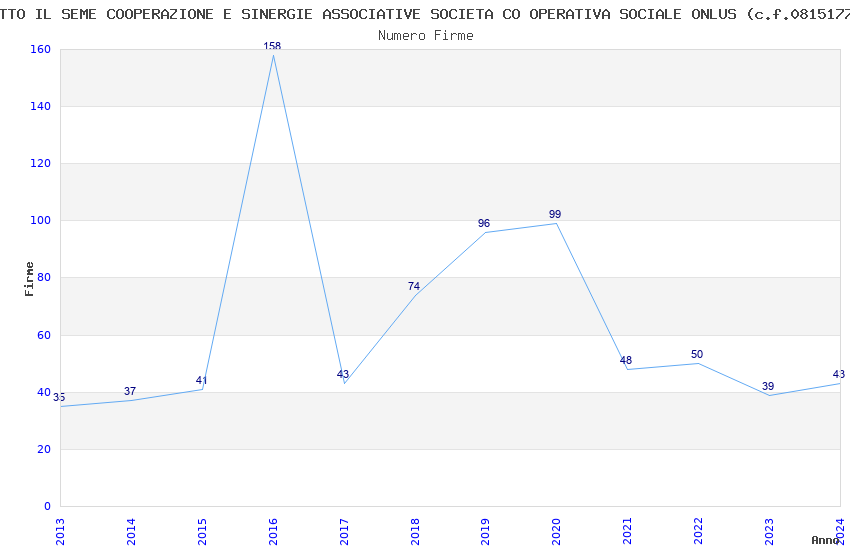Click the 39 data label for 2023
Viewport: 850px width, 550px height.
pyautogui.click(x=768, y=386)
